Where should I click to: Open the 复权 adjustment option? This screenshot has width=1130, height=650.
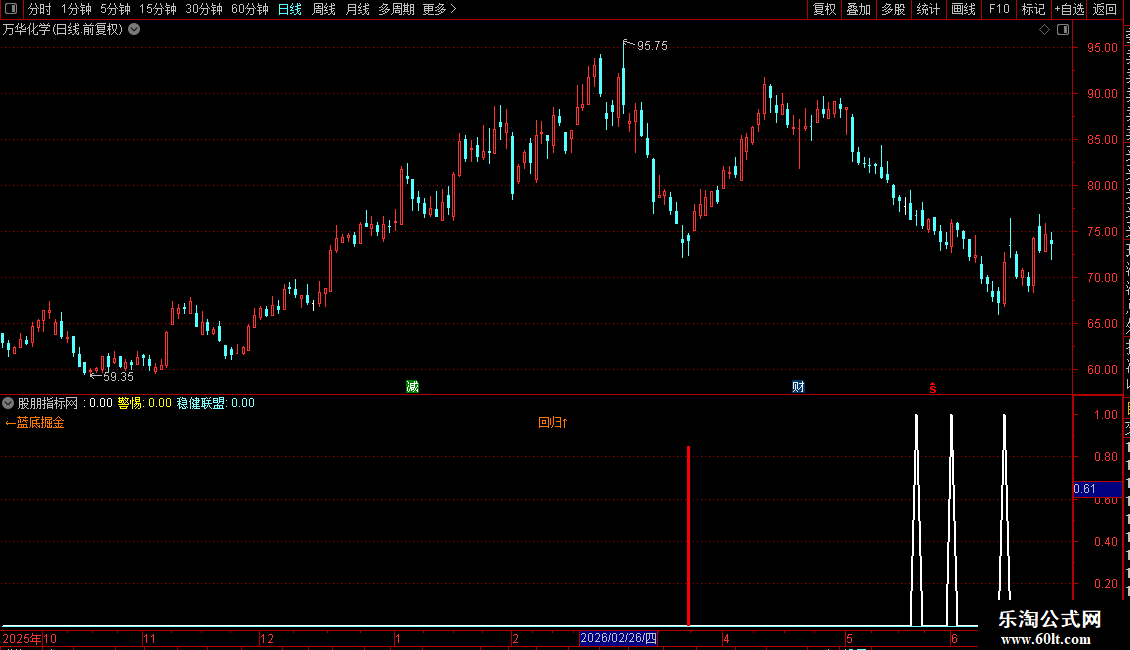(824, 9)
